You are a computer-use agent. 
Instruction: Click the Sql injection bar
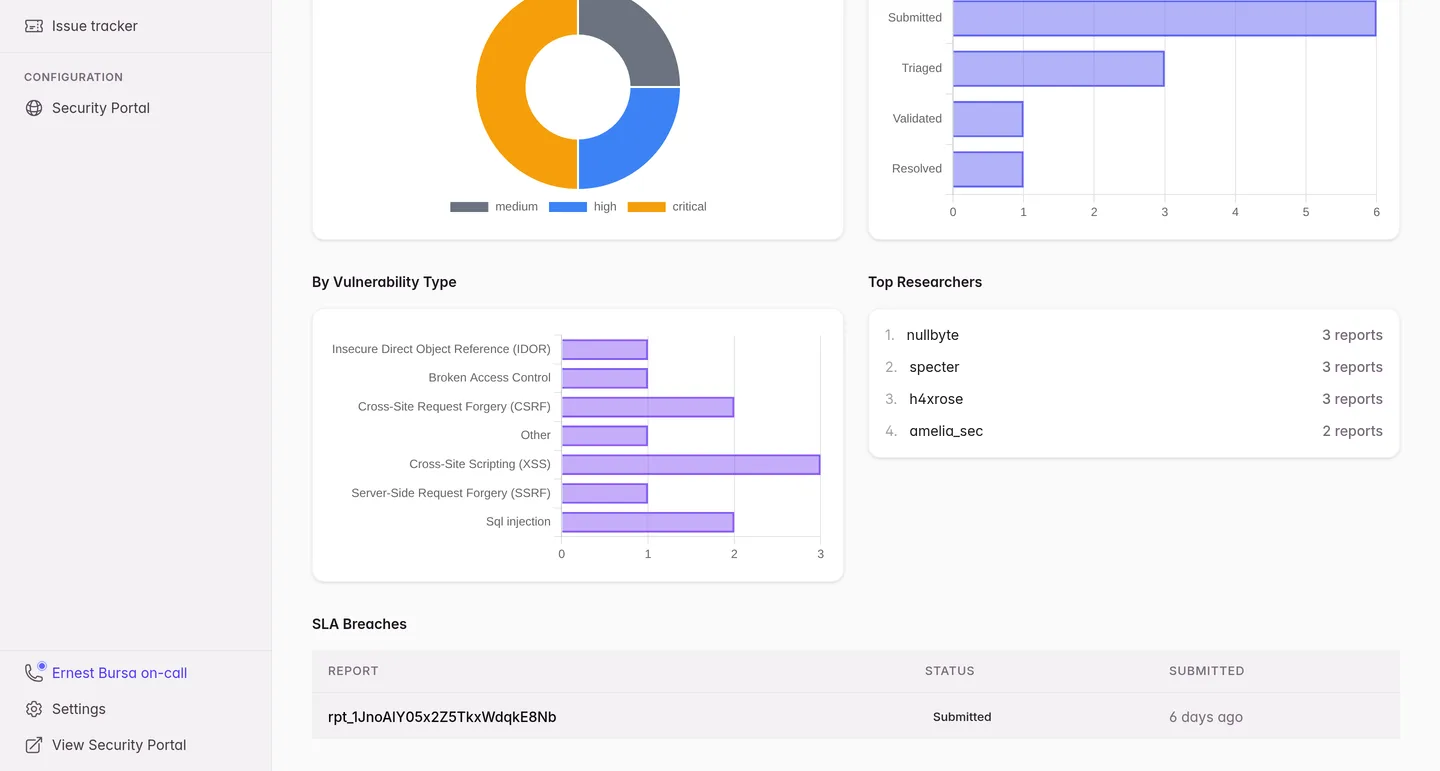[648, 522]
